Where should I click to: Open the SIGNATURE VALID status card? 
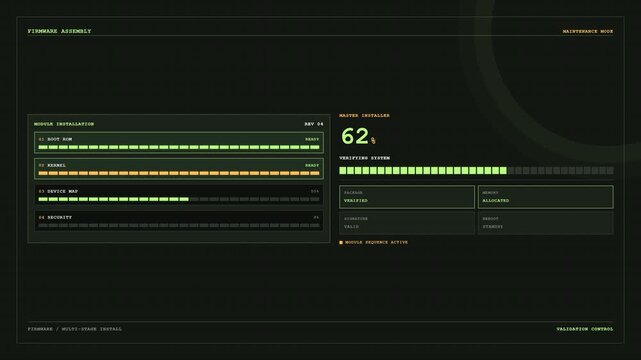pos(407,223)
